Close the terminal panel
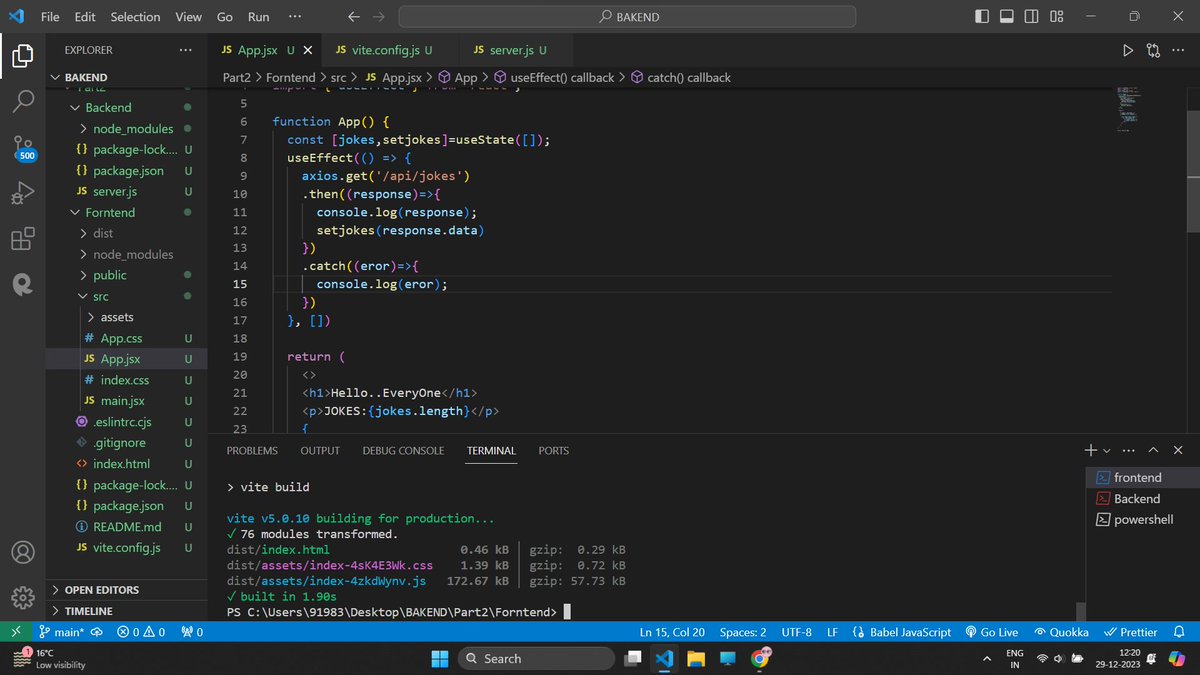This screenshot has height=675, width=1200. [1178, 450]
